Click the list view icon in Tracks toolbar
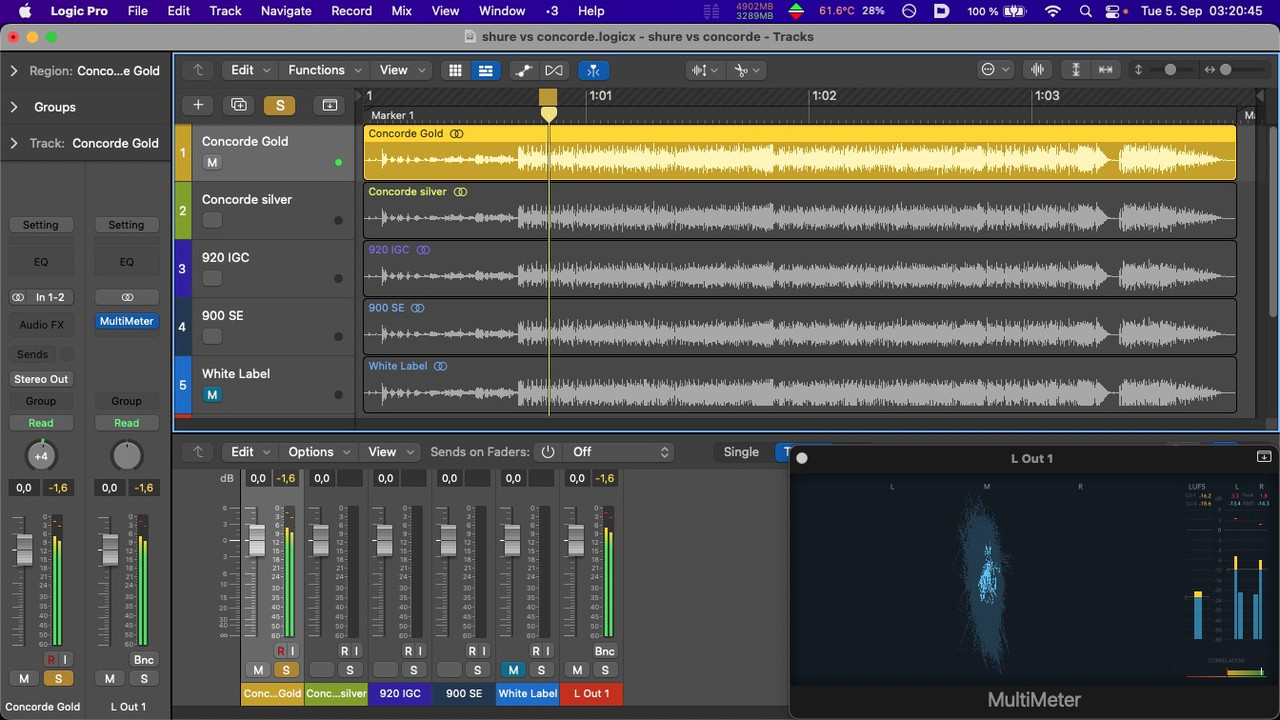Image resolution: width=1280 pixels, height=720 pixels. coord(485,70)
